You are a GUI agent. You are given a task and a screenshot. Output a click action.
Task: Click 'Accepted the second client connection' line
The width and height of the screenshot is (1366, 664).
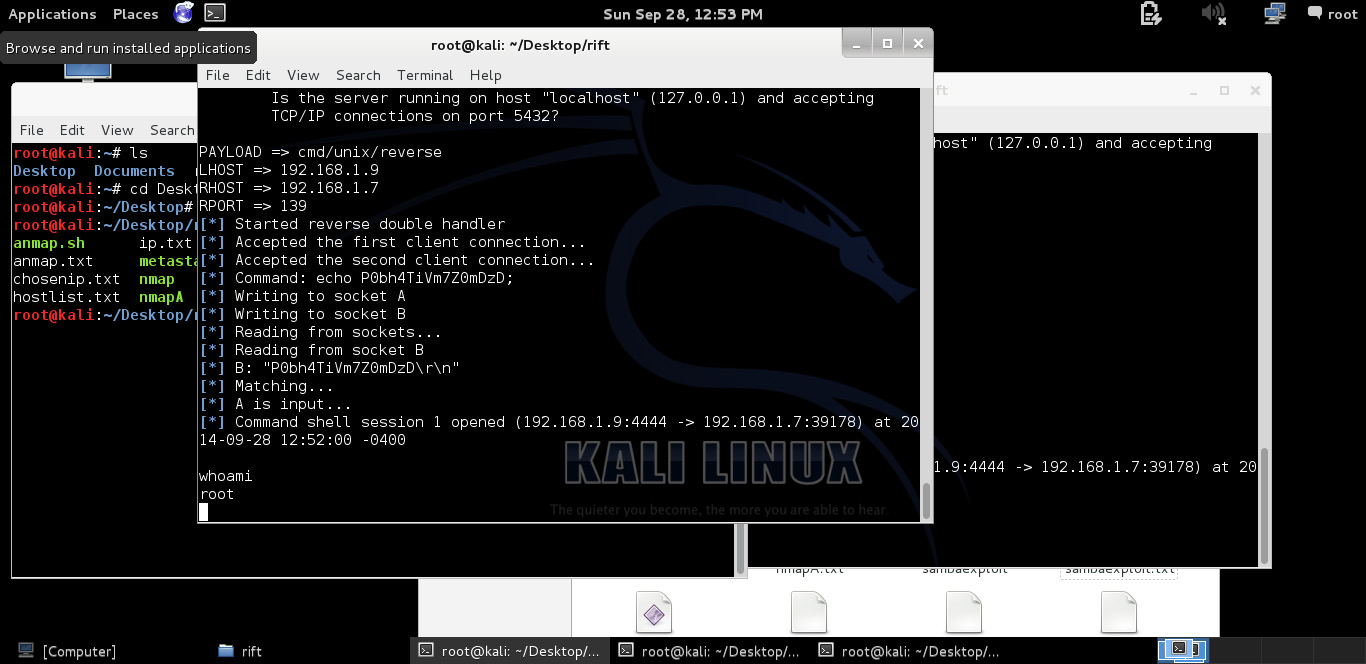click(x=397, y=260)
